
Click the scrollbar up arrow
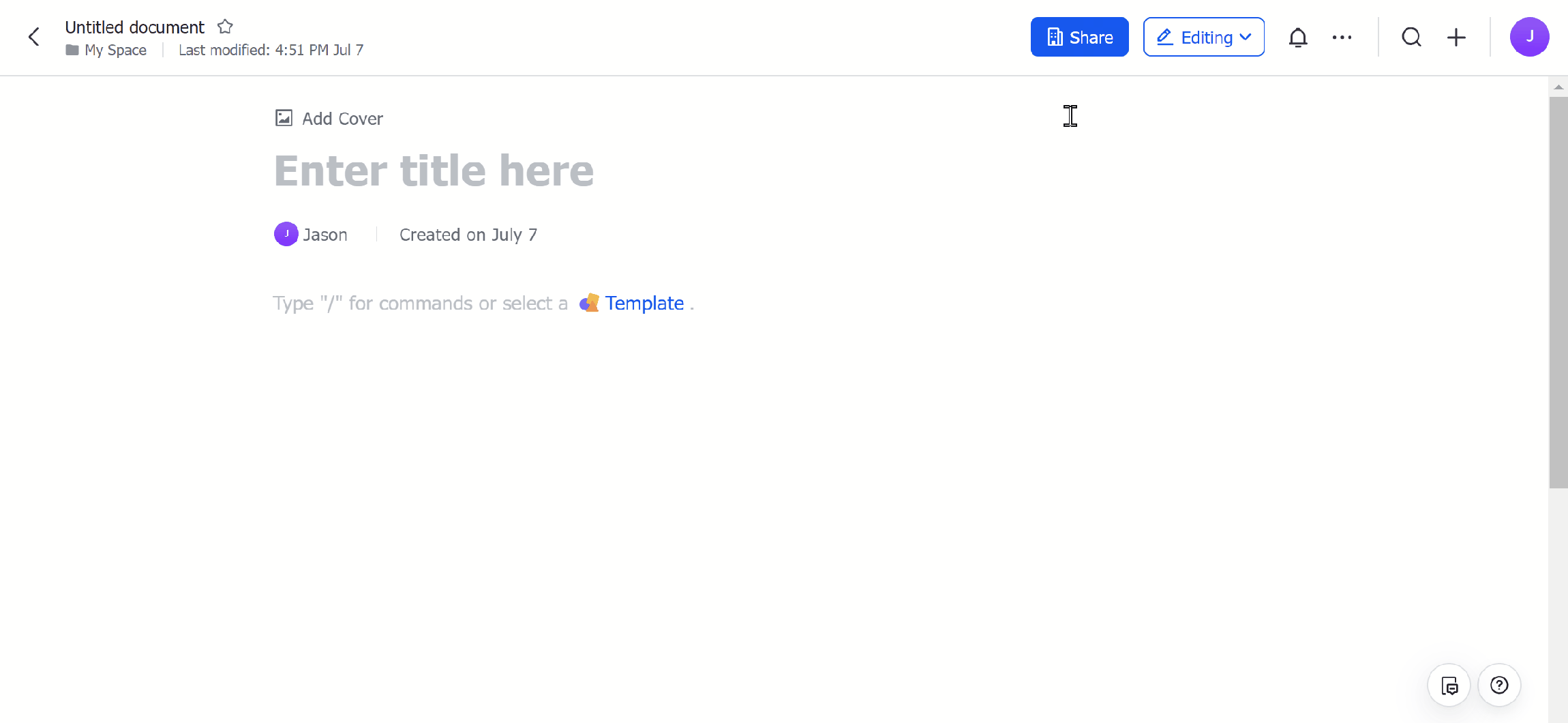1558,86
